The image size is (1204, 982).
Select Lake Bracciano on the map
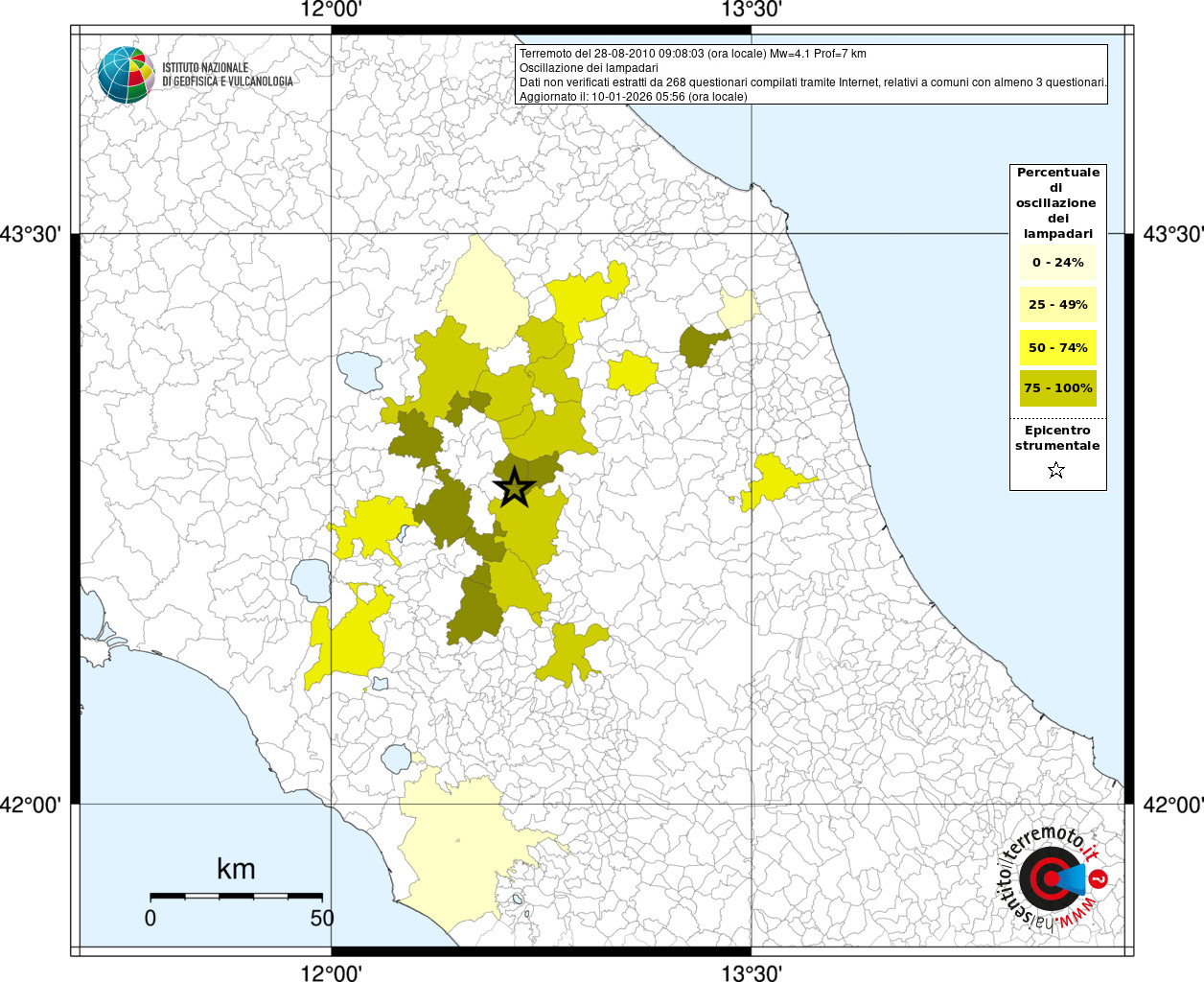pos(397,760)
